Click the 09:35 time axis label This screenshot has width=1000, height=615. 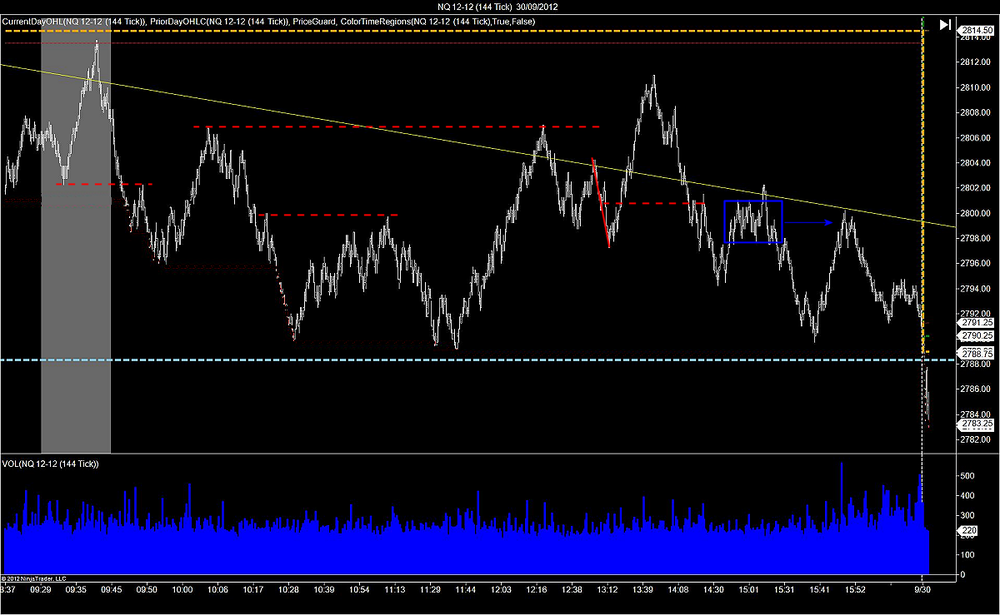coord(76,589)
